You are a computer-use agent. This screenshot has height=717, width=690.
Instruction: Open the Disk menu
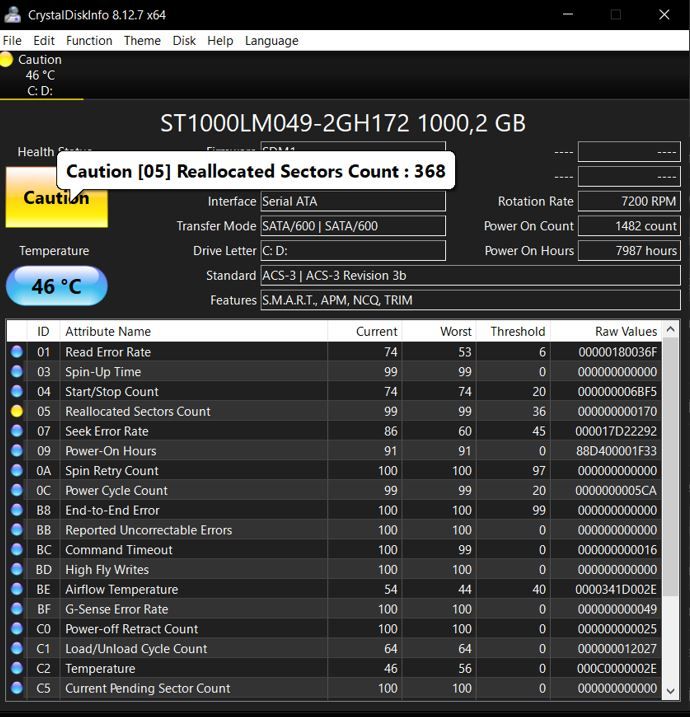click(x=184, y=41)
